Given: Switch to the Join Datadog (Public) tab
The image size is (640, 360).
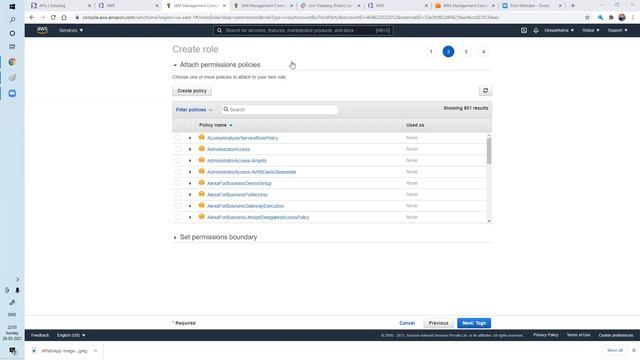Looking at the screenshot, I should coord(329,6).
